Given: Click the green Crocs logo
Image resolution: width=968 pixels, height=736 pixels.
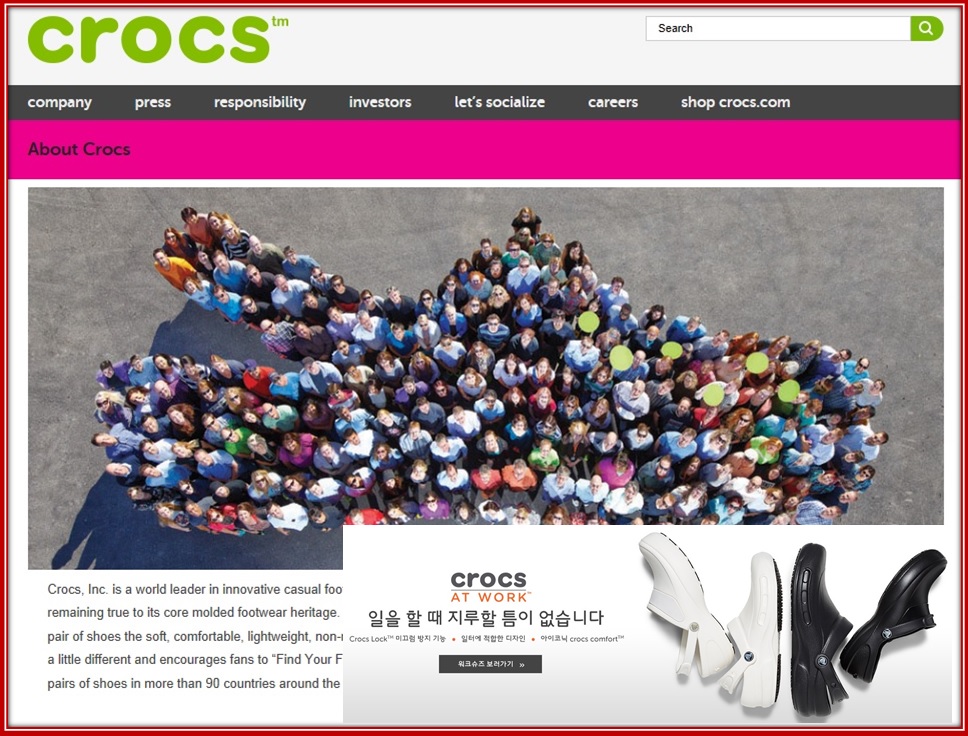Looking at the screenshot, I should (x=149, y=40).
